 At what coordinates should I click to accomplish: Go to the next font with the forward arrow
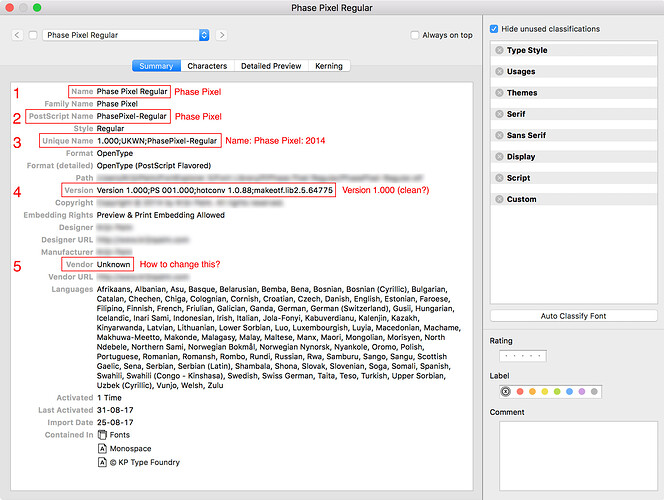(221, 35)
